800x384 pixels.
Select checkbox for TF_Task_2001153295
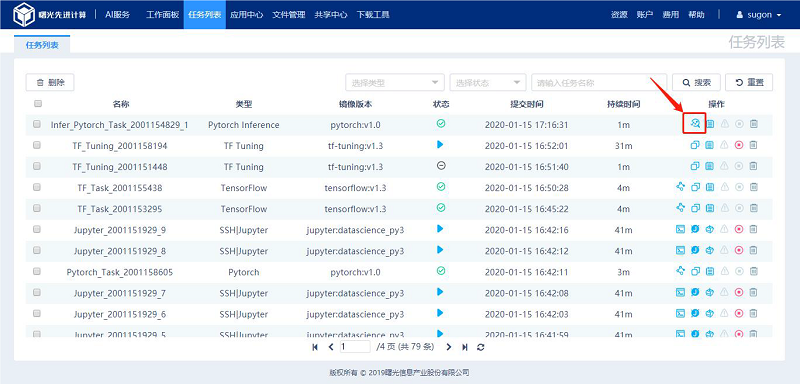click(x=37, y=208)
